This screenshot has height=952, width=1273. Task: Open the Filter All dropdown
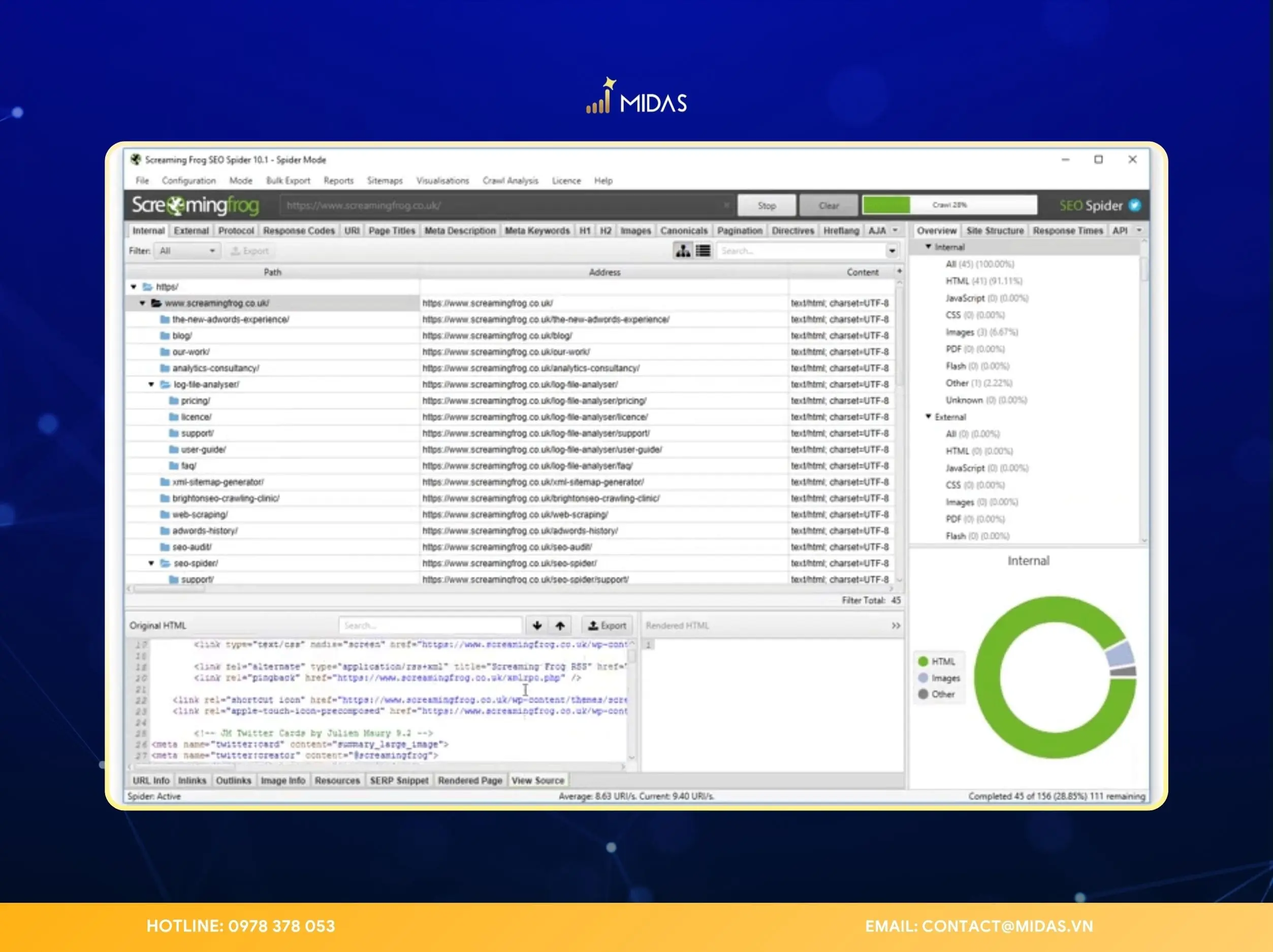187,251
